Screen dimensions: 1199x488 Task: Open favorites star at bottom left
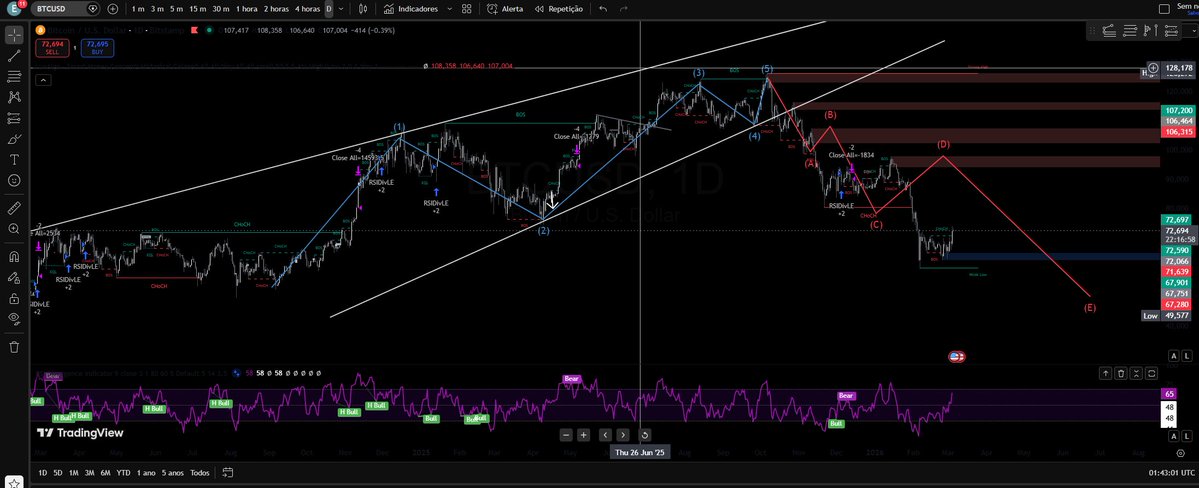point(14,483)
